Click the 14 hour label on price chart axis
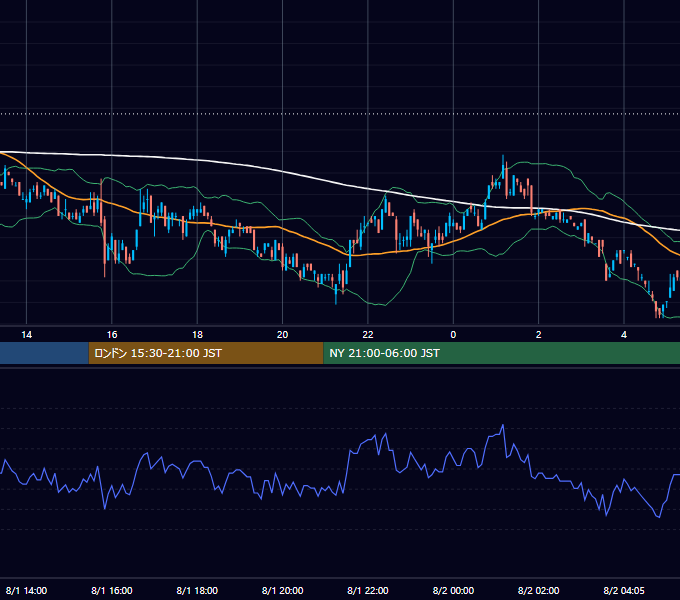This screenshot has height=600, width=680. [26, 335]
